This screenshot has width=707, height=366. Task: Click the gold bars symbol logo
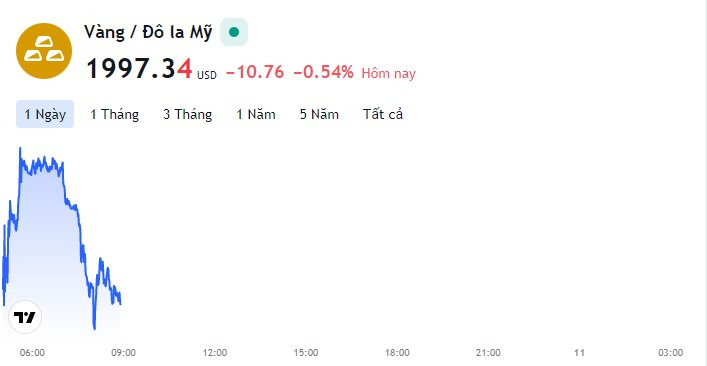tap(44, 51)
